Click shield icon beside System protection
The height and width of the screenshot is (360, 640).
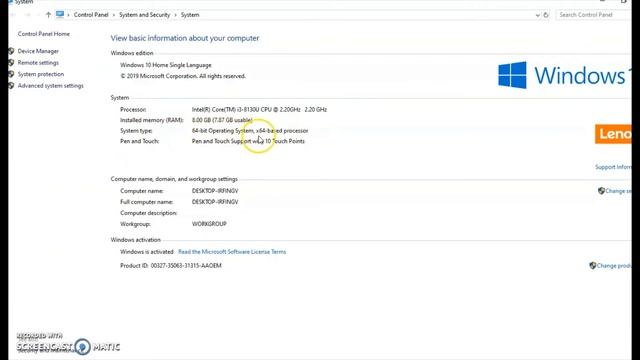(x=11, y=74)
